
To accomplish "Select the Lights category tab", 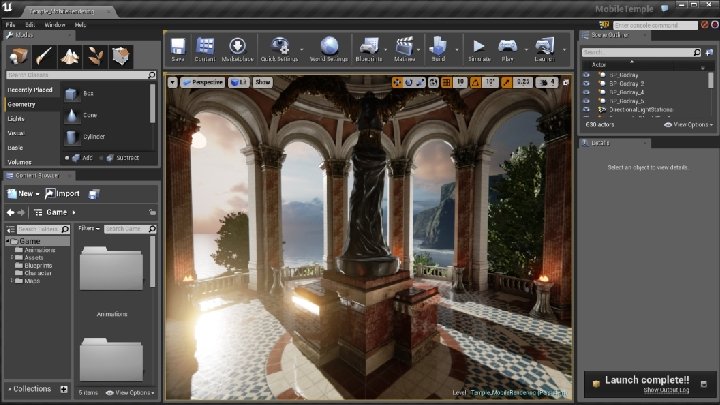I will [16, 118].
